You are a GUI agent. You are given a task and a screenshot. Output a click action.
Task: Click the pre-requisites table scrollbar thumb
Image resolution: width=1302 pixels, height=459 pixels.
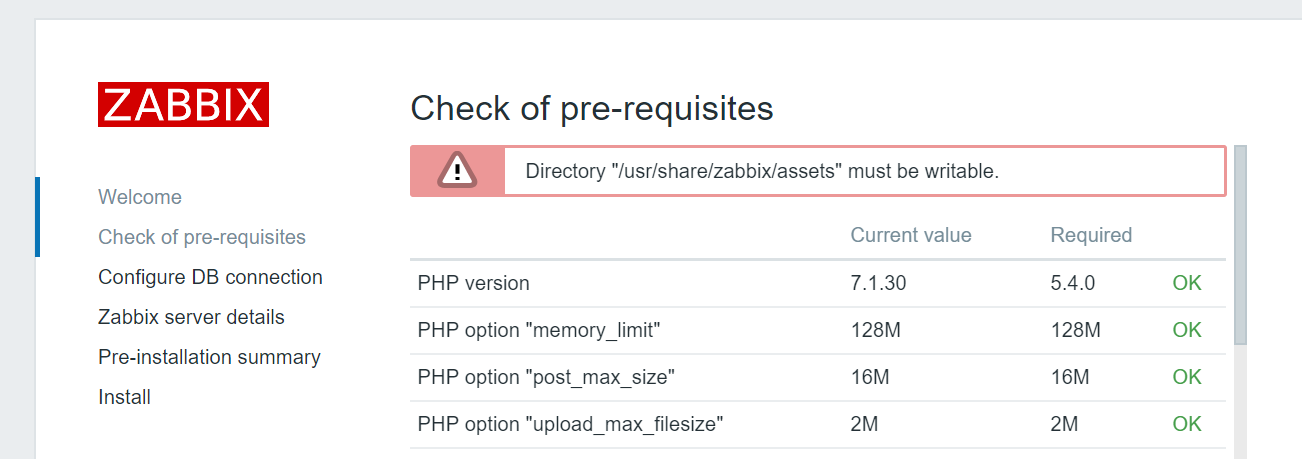tap(1240, 245)
